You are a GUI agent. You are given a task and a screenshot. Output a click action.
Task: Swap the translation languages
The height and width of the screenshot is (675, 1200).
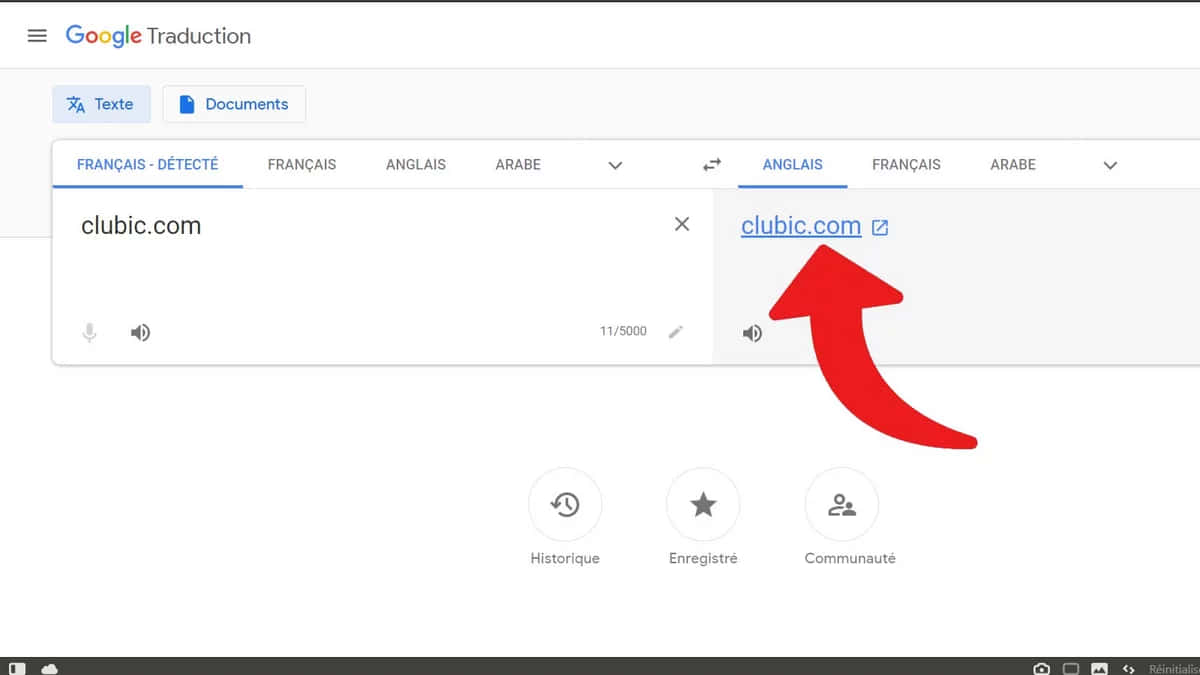(711, 164)
